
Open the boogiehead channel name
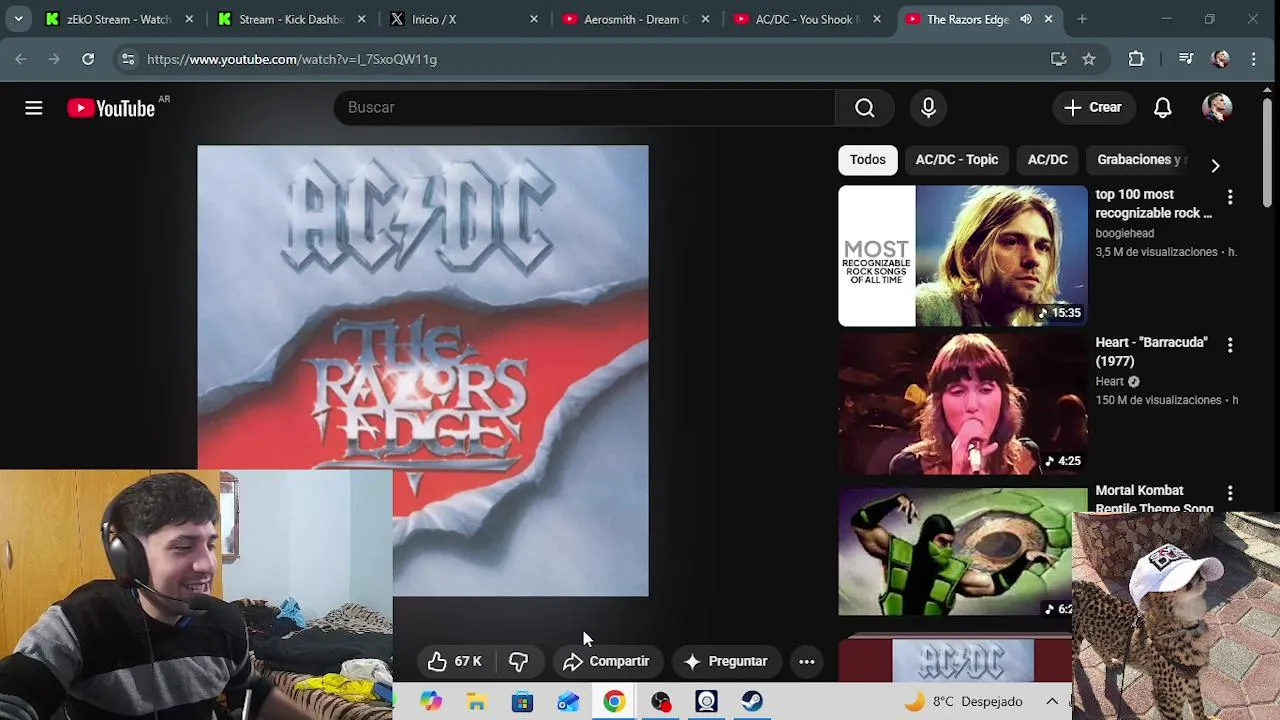[x=1125, y=233]
